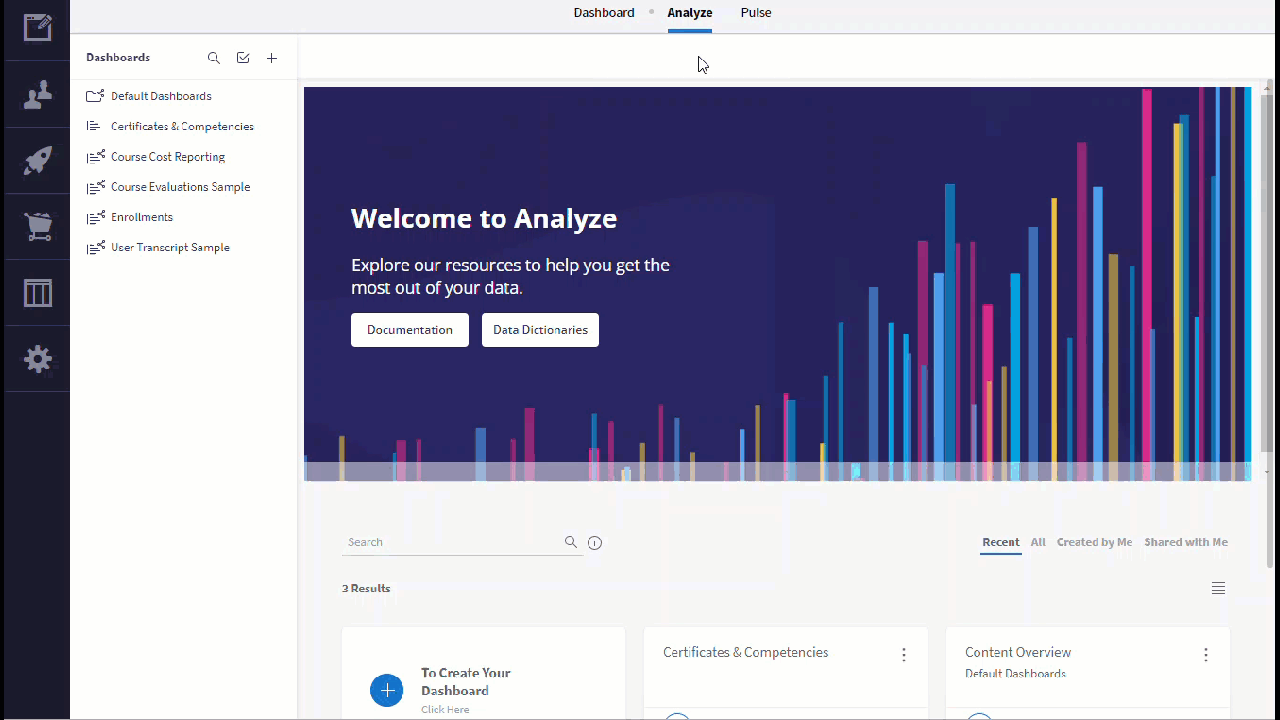Filter by Shared with Me

pos(1186,542)
